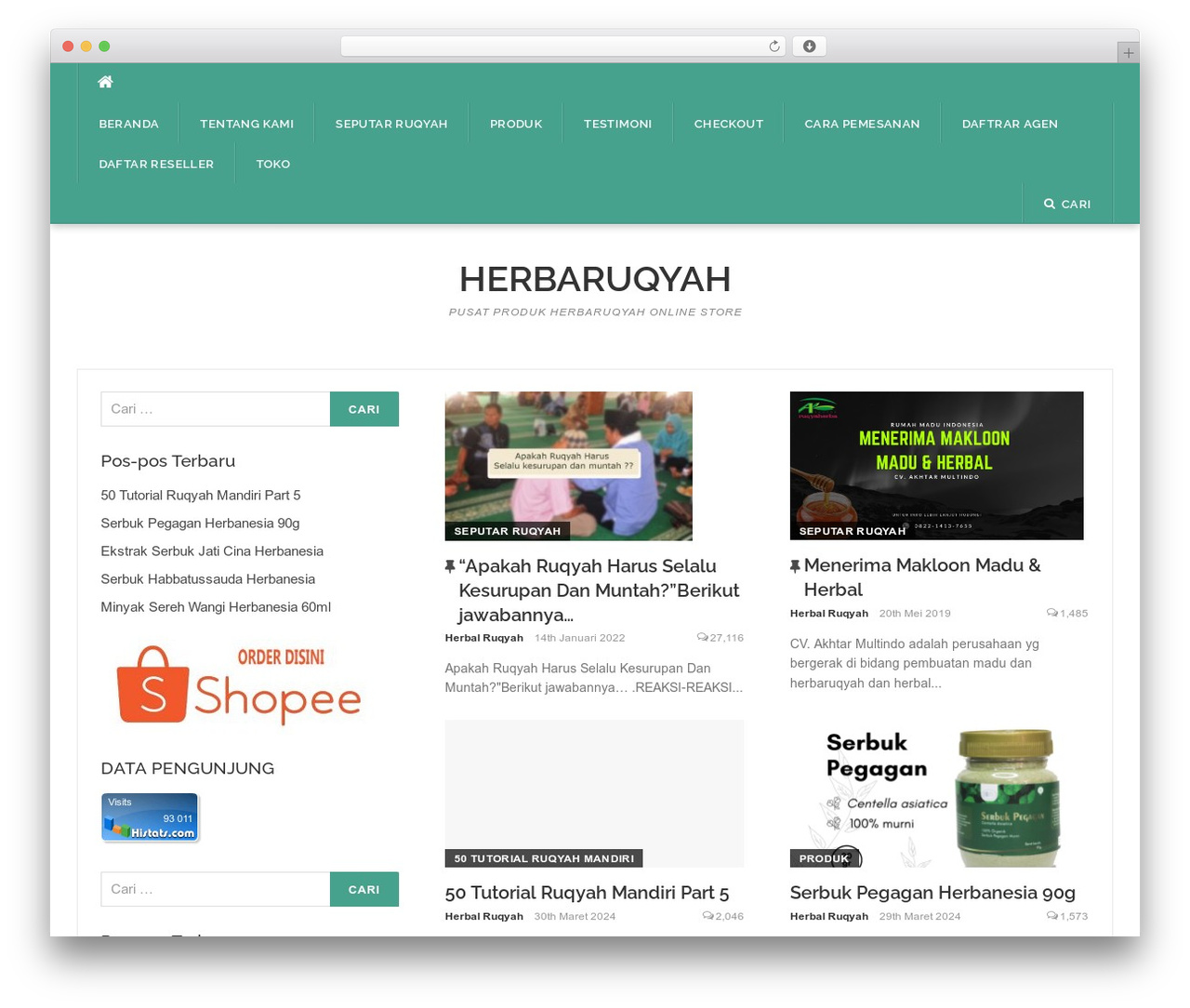Click the Shopee Order Disini banner
Image resolution: width=1190 pixels, height=1008 pixels.
[x=239, y=684]
